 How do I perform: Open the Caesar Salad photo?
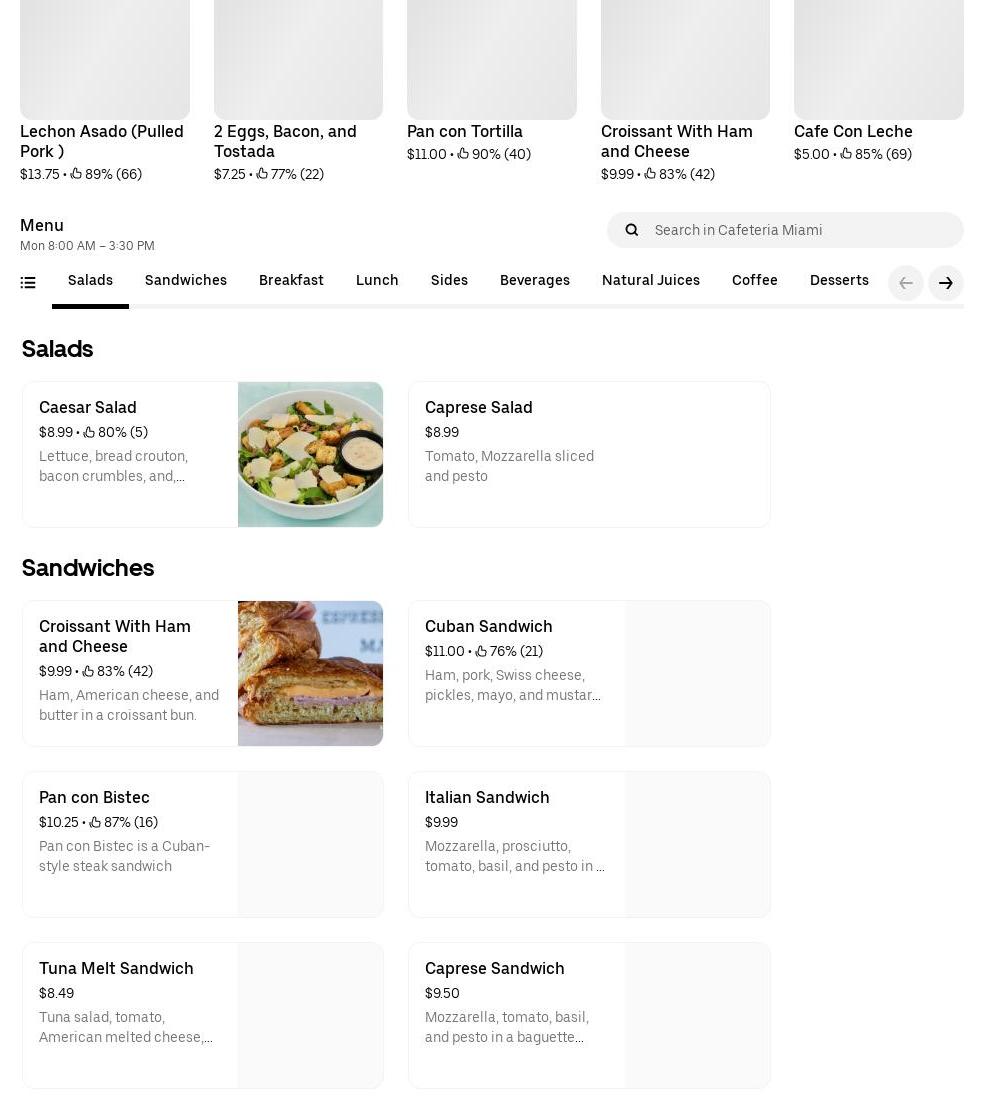coord(310,454)
